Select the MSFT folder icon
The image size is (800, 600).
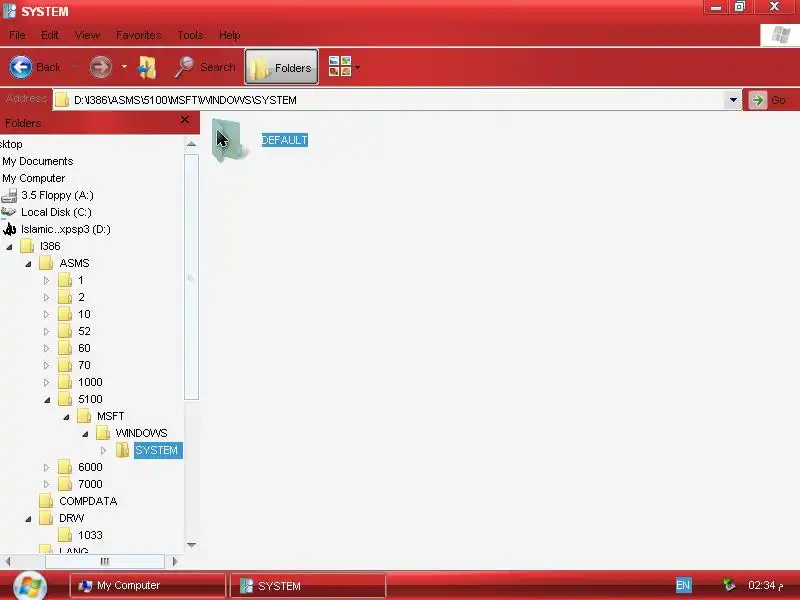coord(84,416)
